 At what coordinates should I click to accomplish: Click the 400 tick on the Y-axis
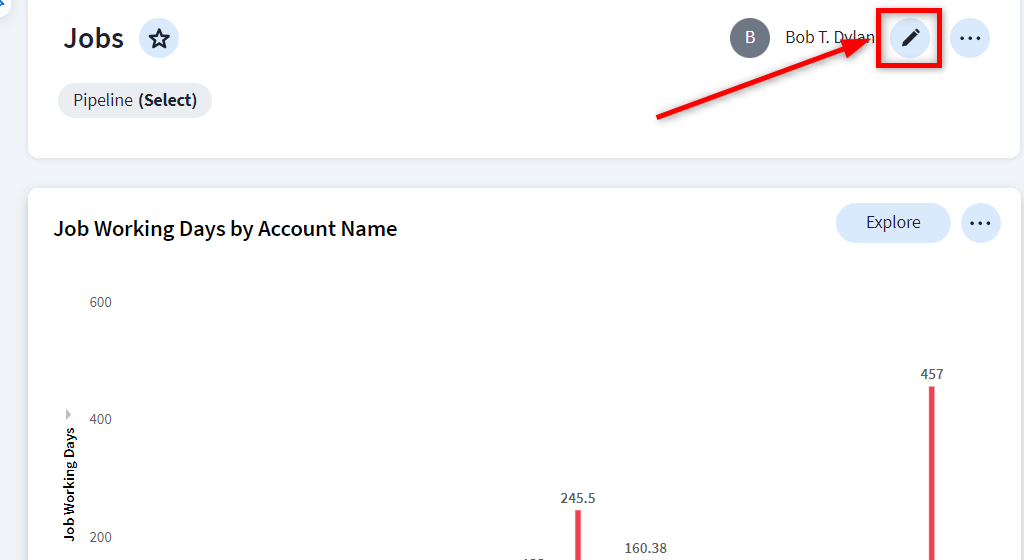pos(100,419)
